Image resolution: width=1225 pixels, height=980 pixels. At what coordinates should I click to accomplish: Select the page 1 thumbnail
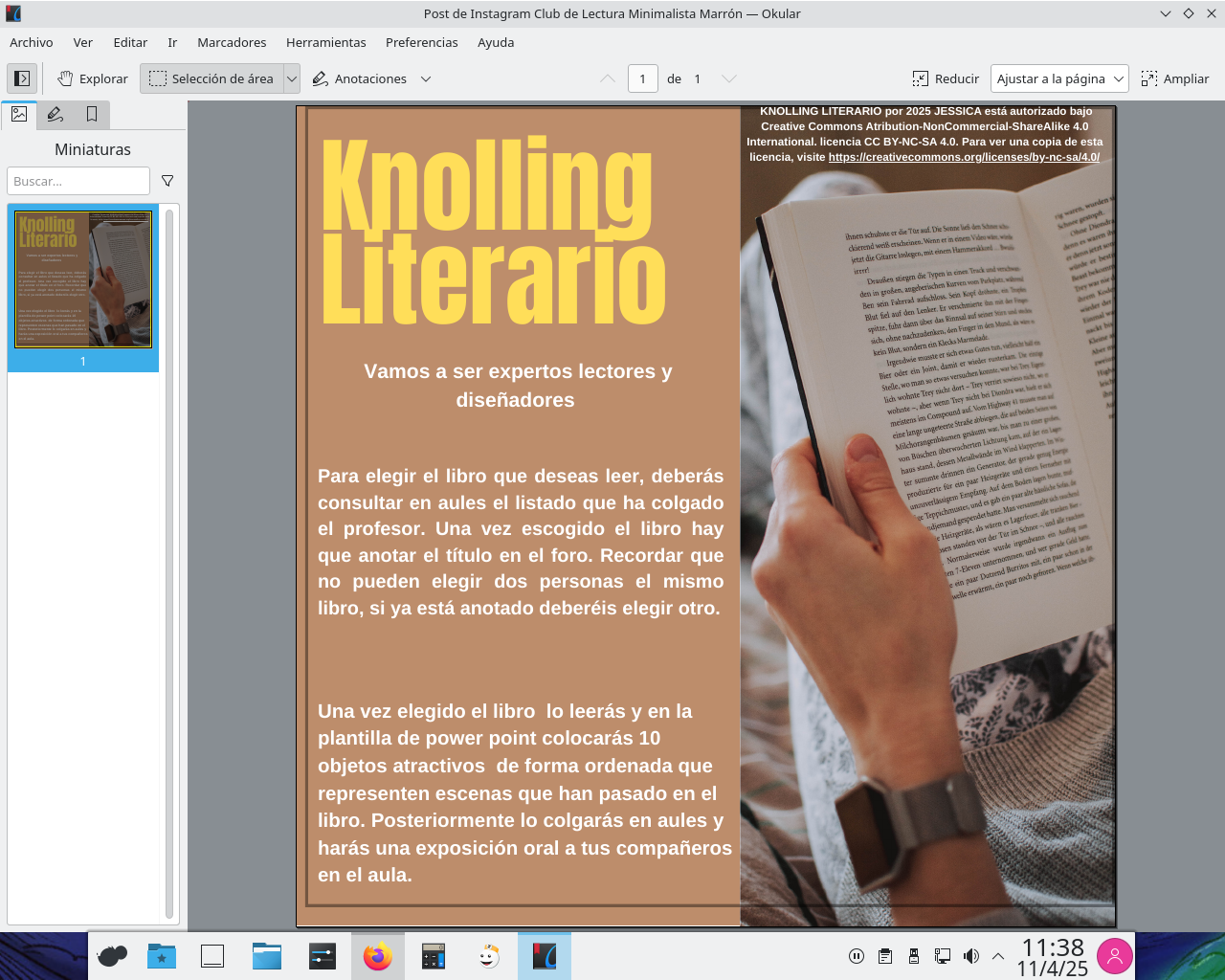tap(83, 279)
